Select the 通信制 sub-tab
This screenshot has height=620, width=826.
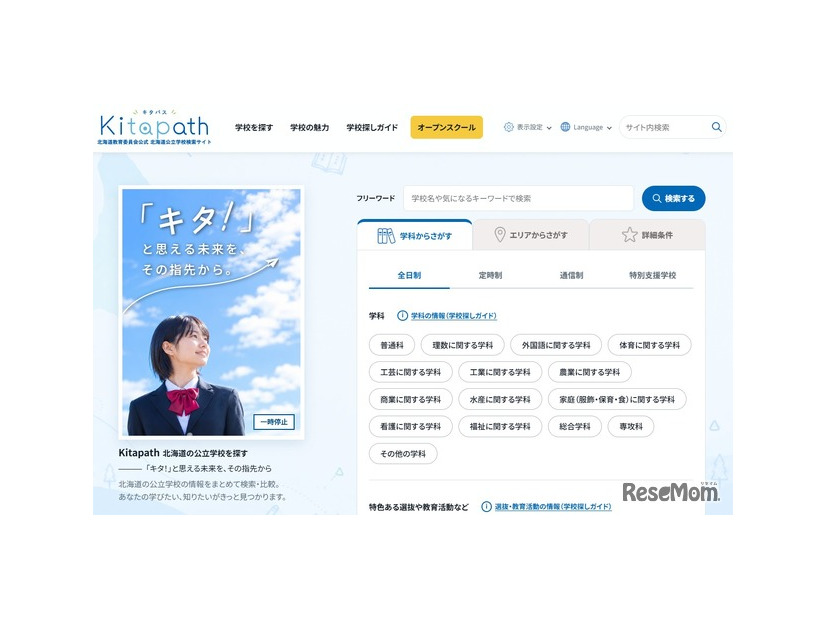pos(572,275)
